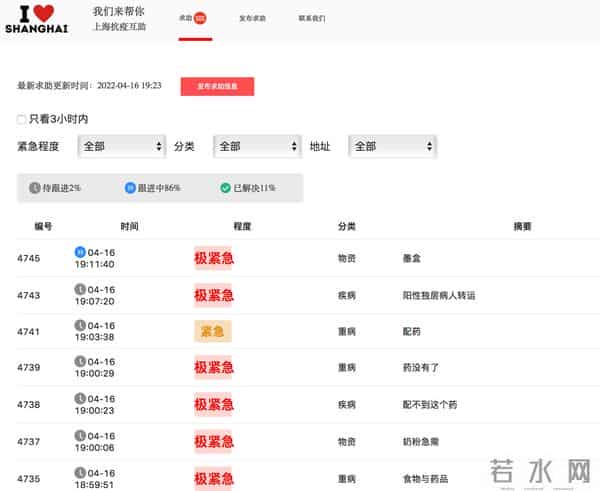Open the 地址 dropdown

click(x=393, y=146)
